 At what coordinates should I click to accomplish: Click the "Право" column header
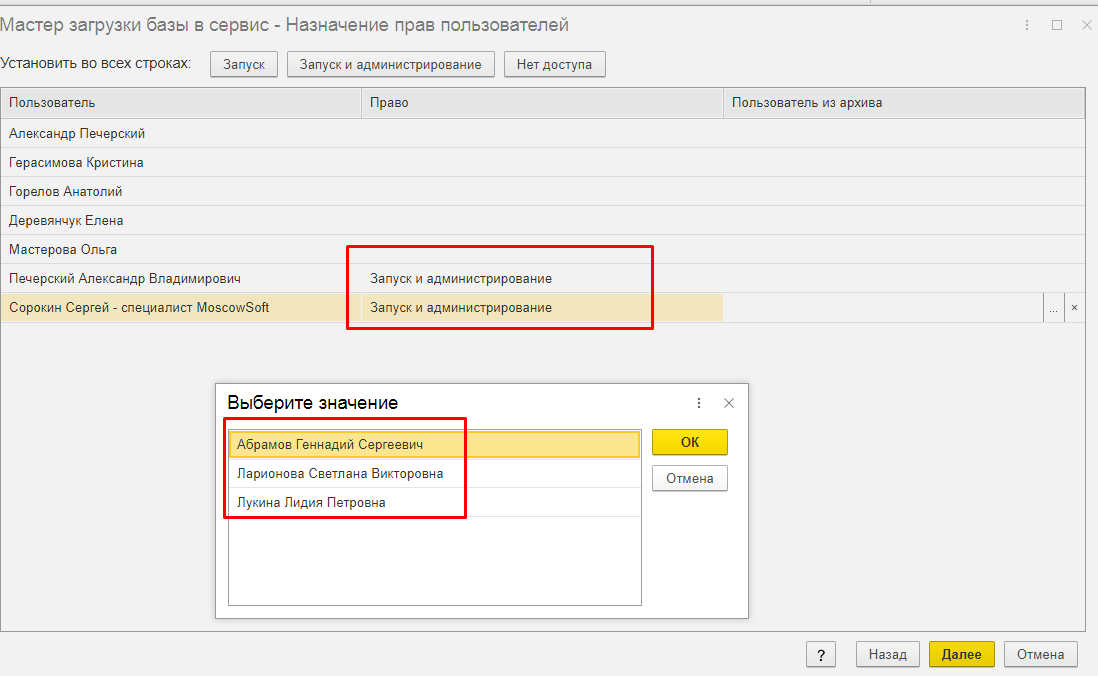541,103
